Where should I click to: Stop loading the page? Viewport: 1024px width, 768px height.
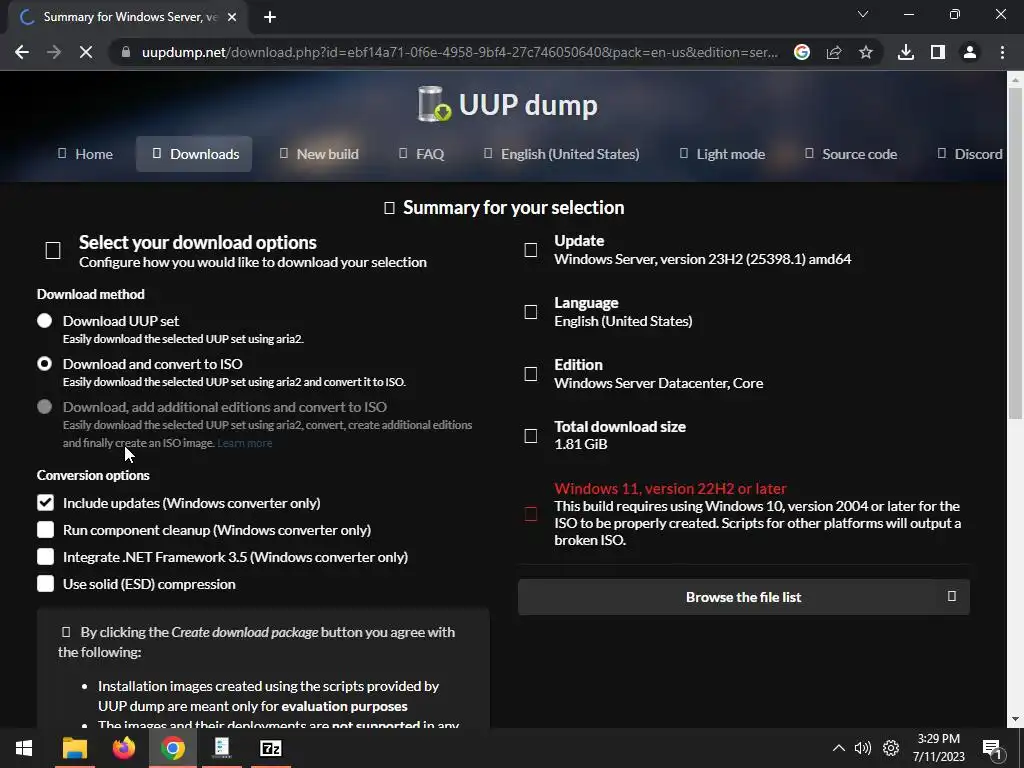[86, 52]
